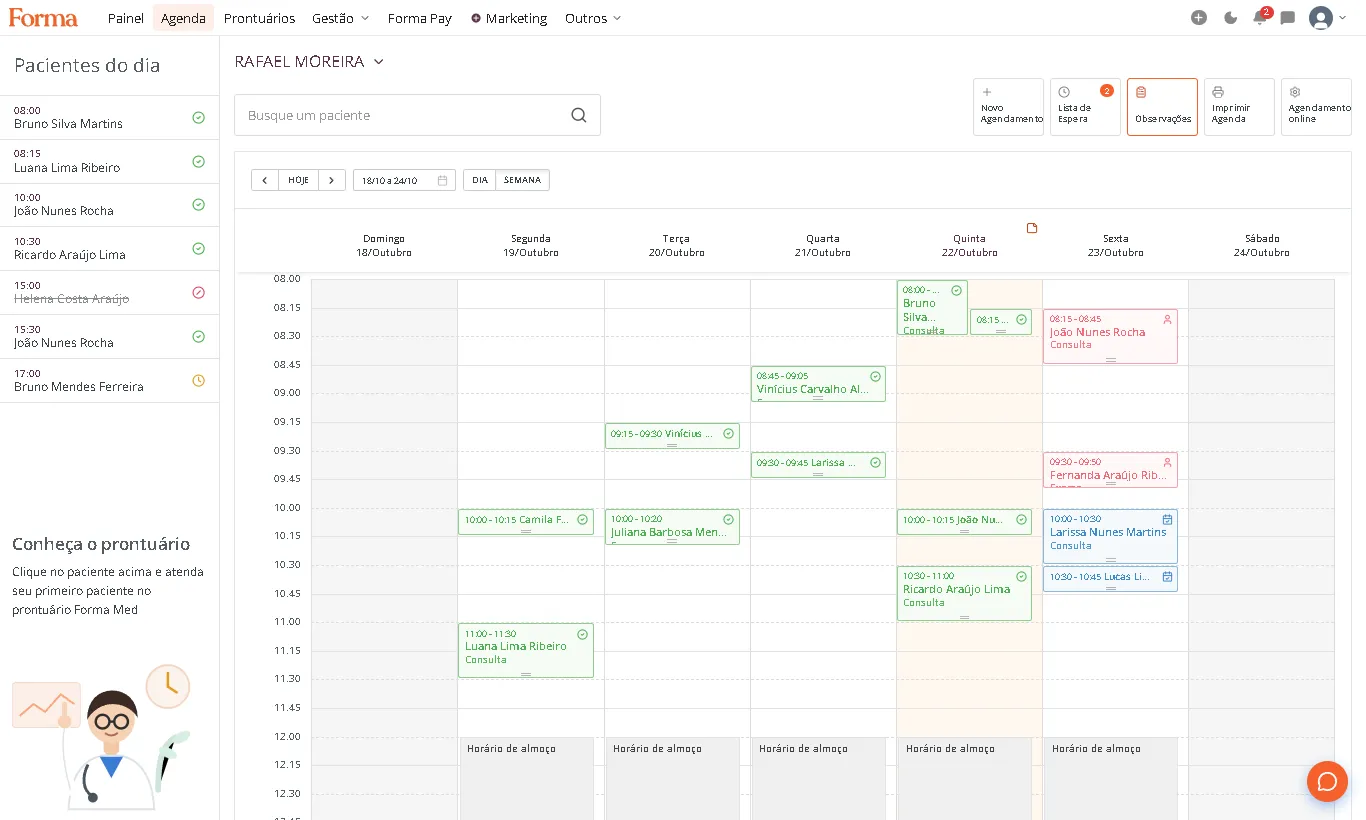Open the 18/10 a 24/10 date picker
This screenshot has width=1366, height=820.
coord(404,180)
